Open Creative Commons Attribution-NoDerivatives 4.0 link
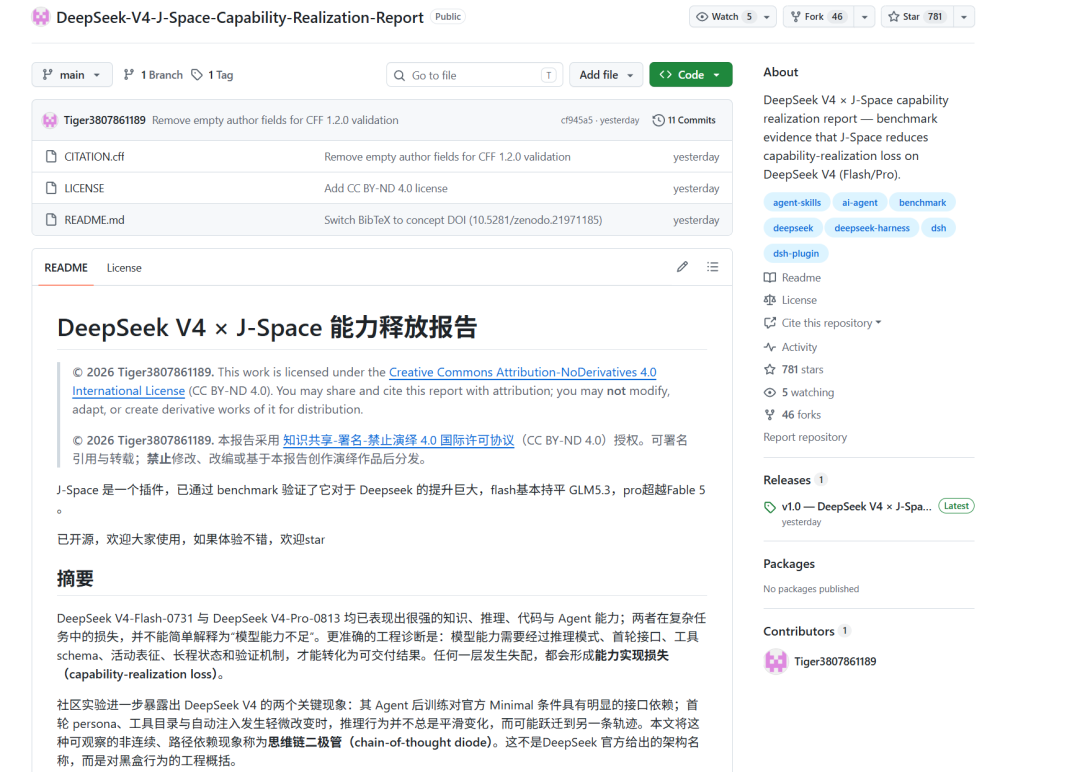Screen dimensions: 1080x772 [523, 372]
